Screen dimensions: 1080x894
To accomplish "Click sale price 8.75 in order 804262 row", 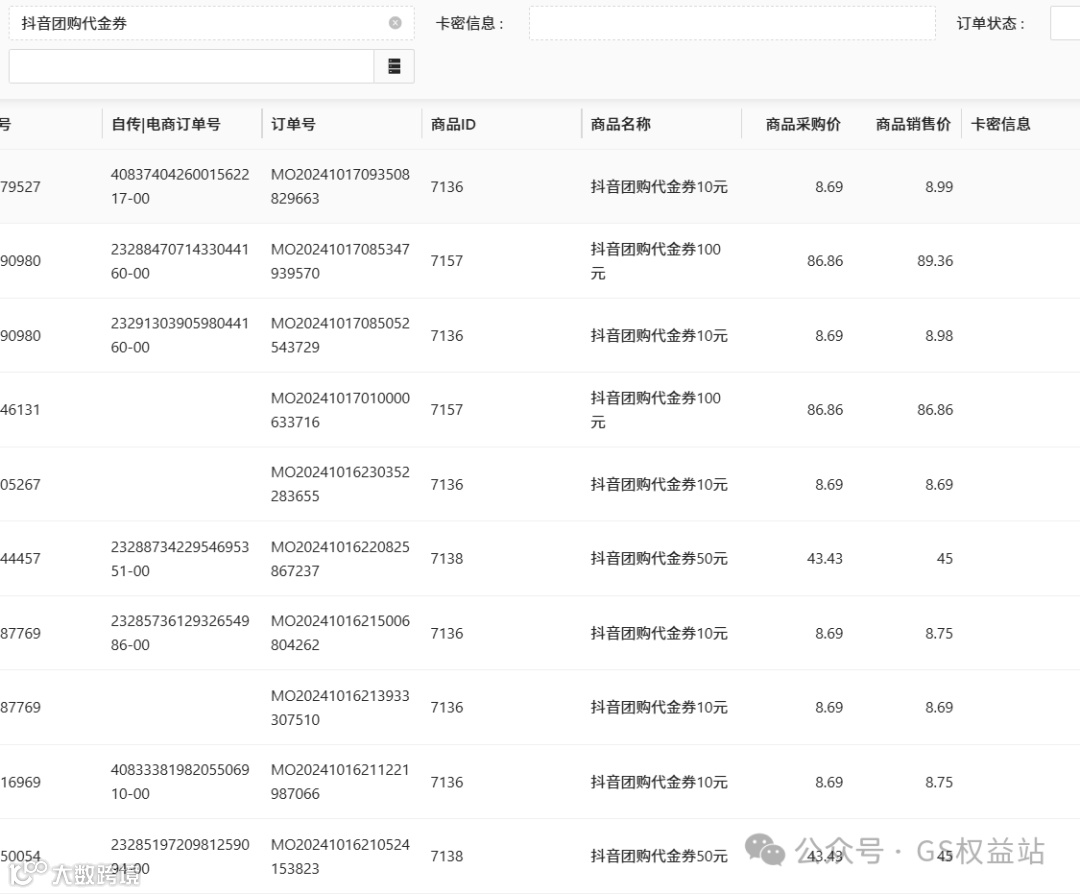I will point(939,633).
